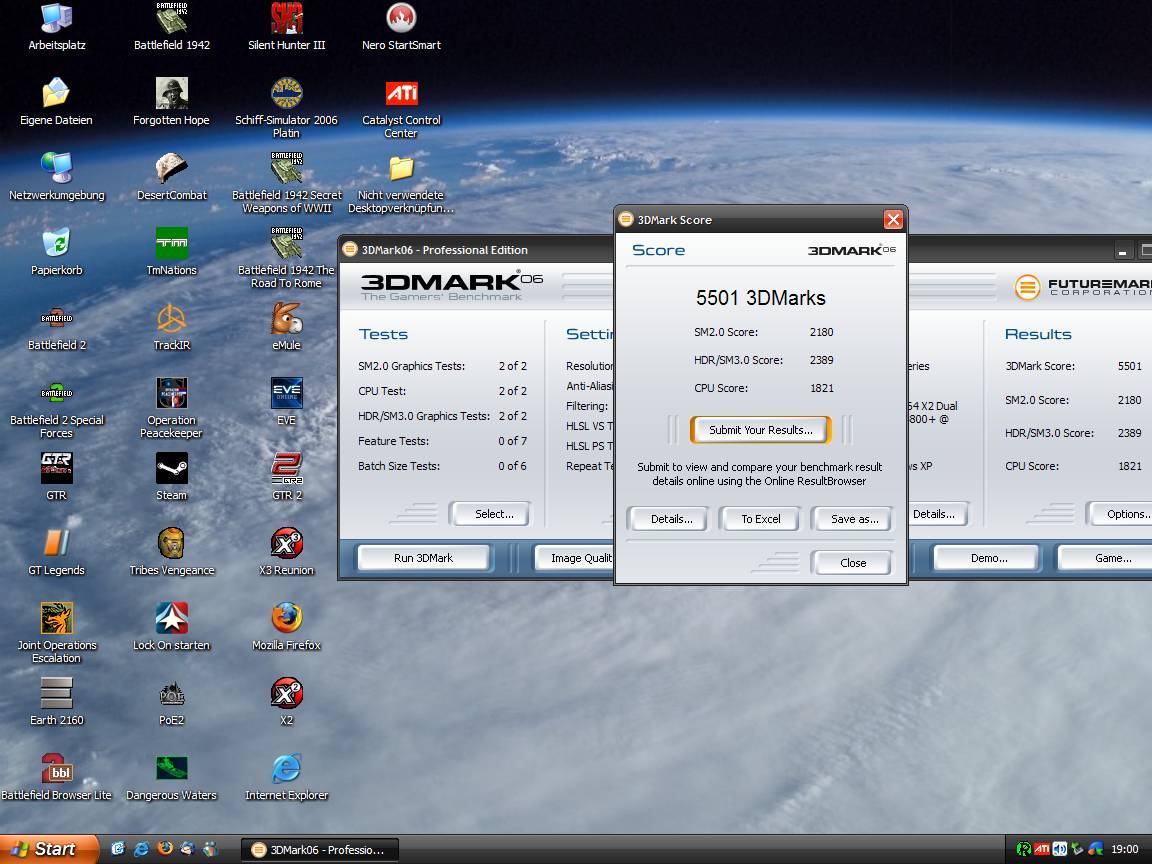The height and width of the screenshot is (864, 1152).
Task: Select 3DMark06 Professional taskbar button
Action: tap(320, 849)
